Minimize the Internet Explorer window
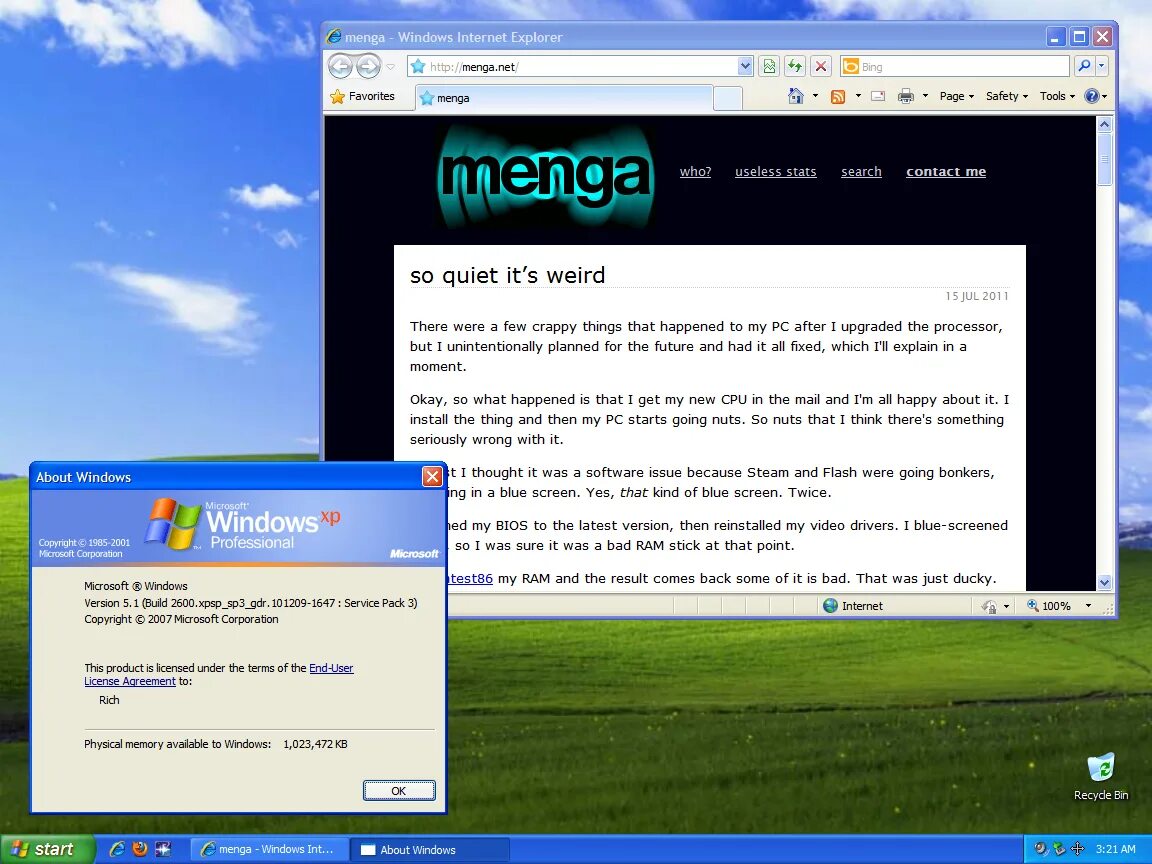Image resolution: width=1152 pixels, height=864 pixels. 1056,37
